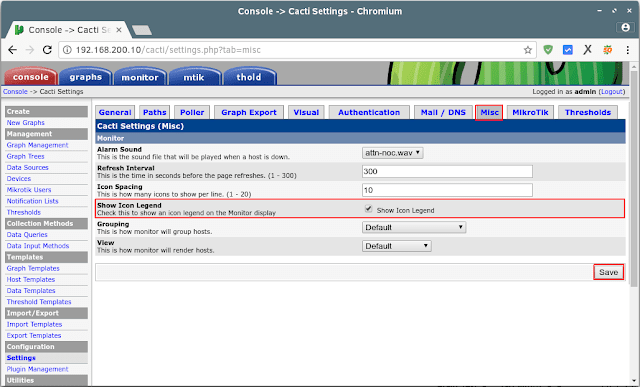Open Threshold Templates in sidebar

(x=39, y=302)
